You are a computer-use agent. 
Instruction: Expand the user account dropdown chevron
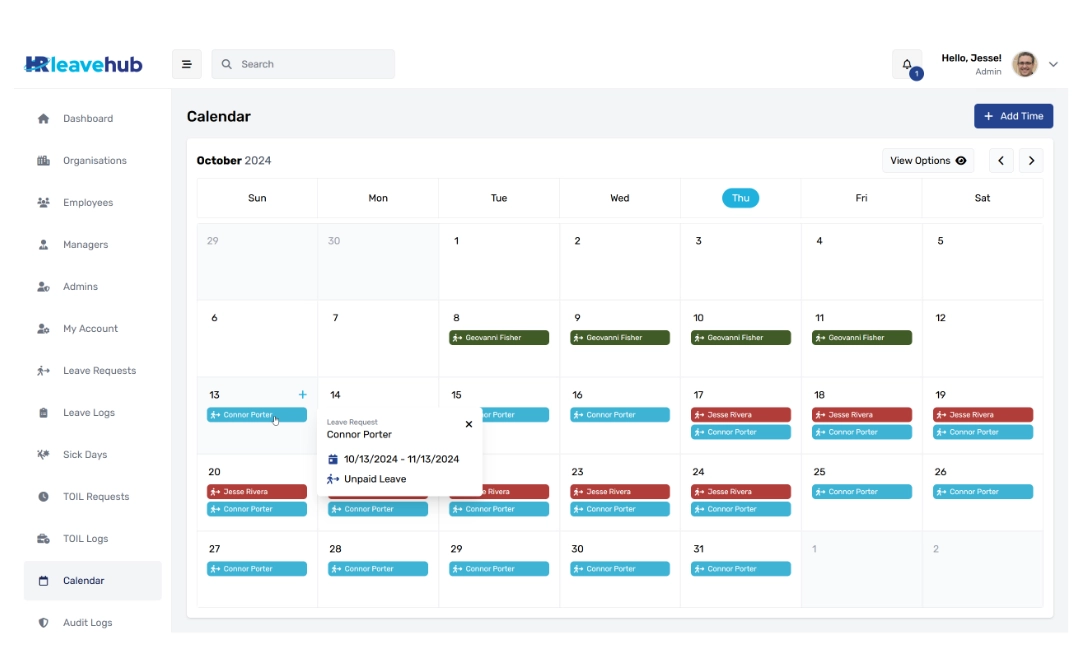(1053, 64)
